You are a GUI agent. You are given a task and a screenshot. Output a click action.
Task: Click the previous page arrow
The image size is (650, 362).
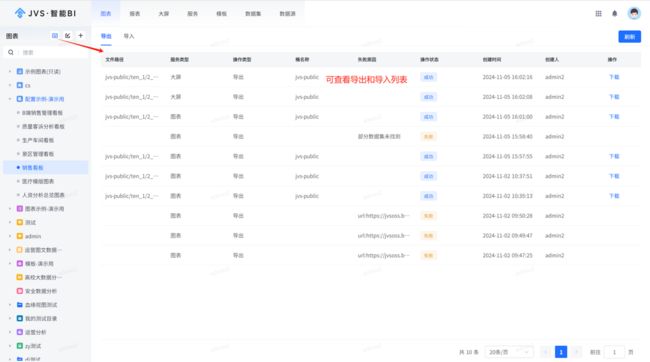coord(546,352)
